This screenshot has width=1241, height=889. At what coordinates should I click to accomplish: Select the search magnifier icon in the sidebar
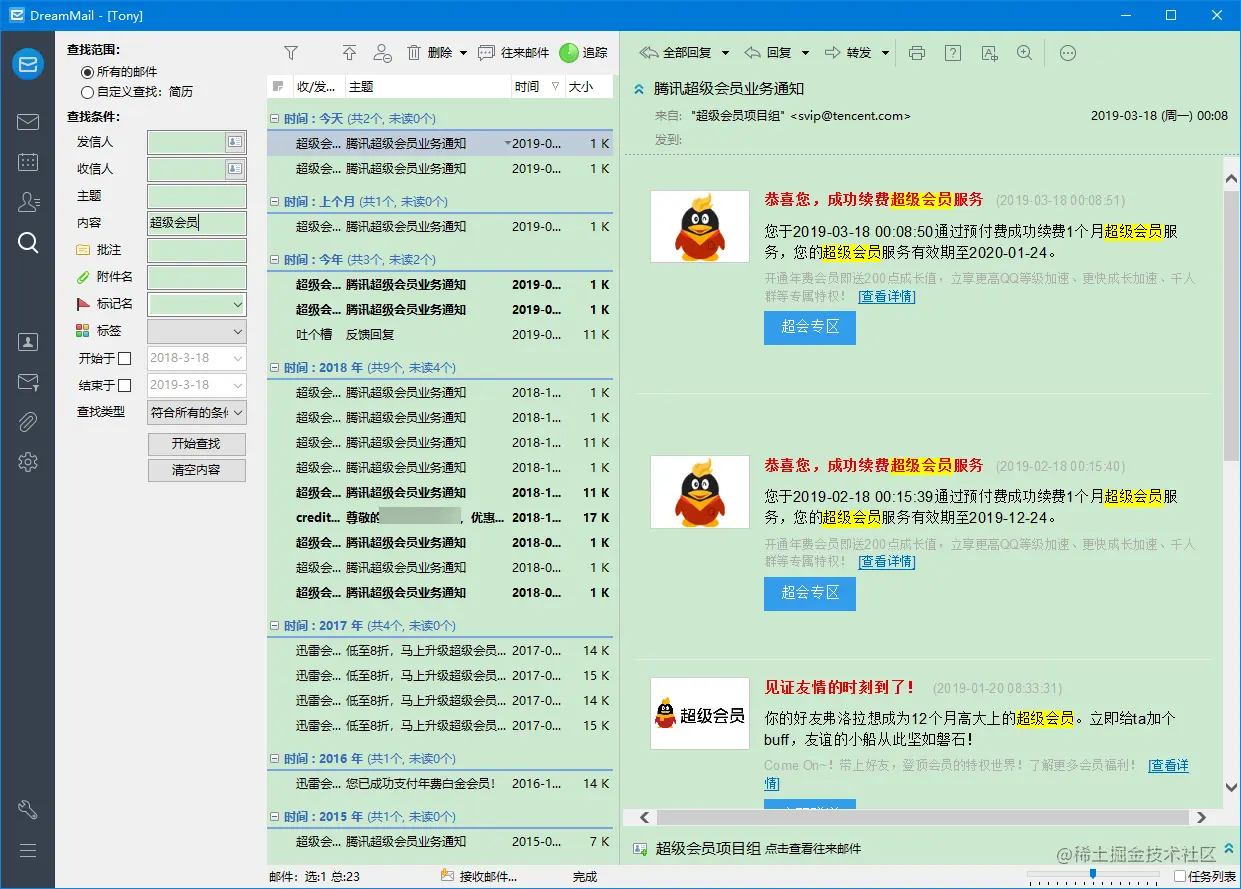tap(28, 242)
